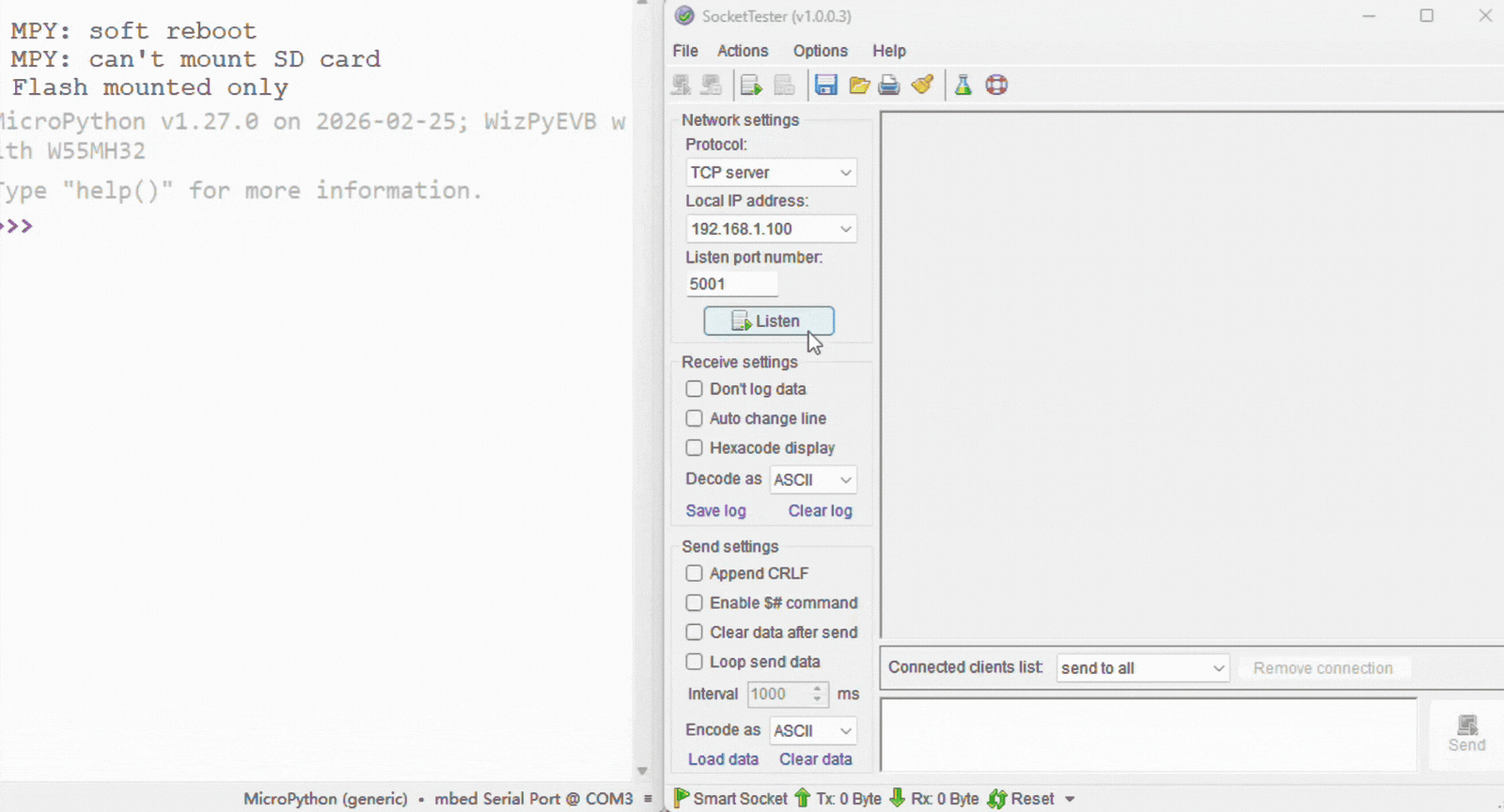Image resolution: width=1504 pixels, height=812 pixels.
Task: Click the Tx: 0 Byte status text
Action: (848, 799)
